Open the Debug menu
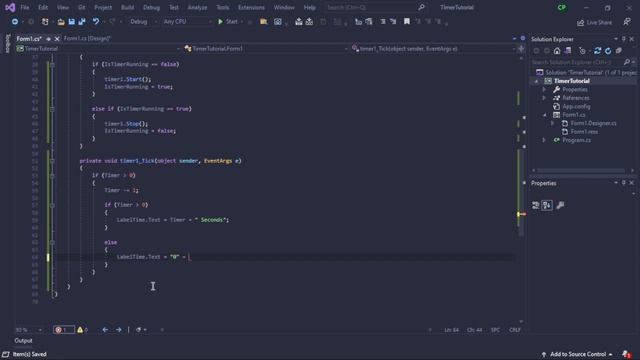This screenshot has width=640, height=360. tap(151, 7)
